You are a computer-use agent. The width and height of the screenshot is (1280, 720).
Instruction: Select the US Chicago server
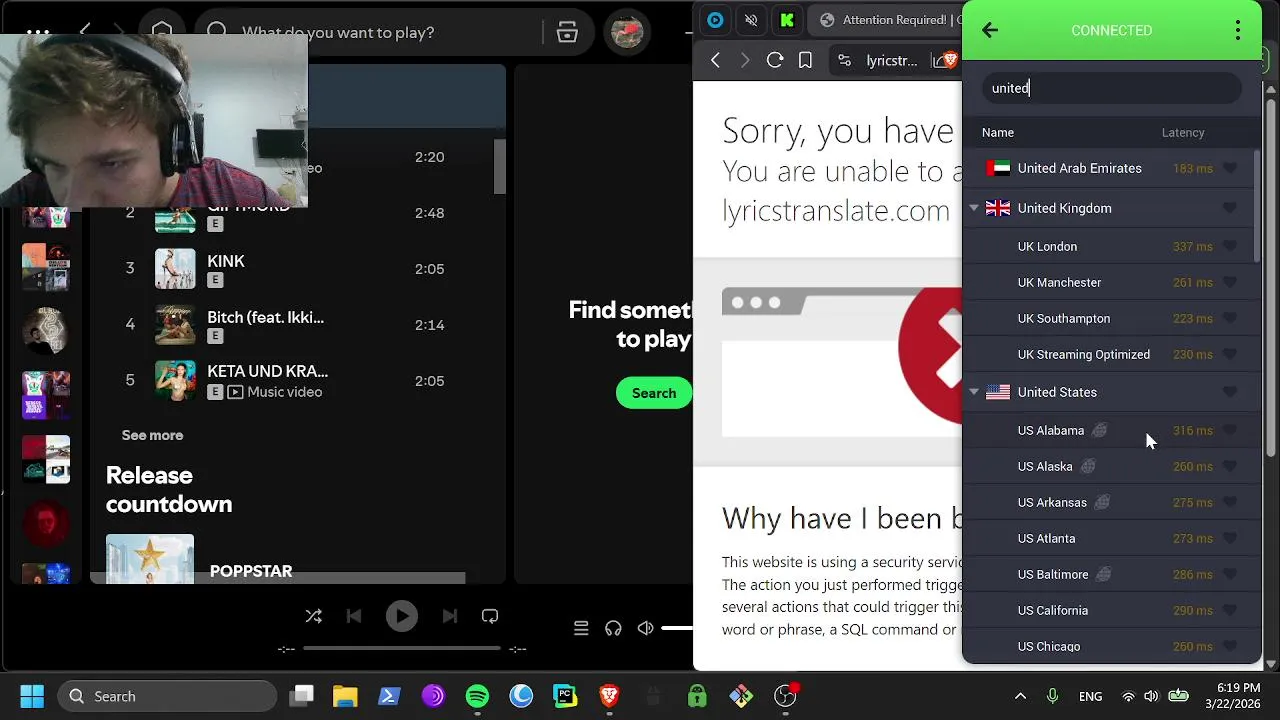click(1110, 646)
